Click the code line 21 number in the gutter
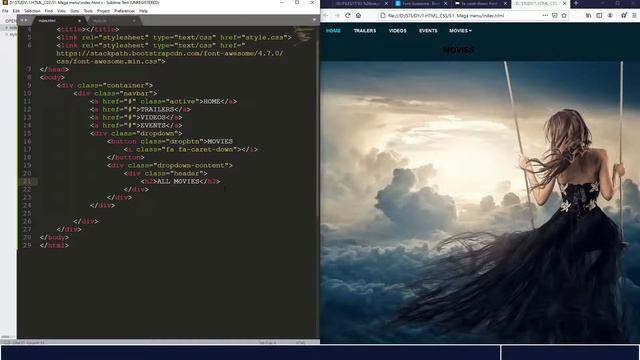640x360 pixels. tap(27, 181)
